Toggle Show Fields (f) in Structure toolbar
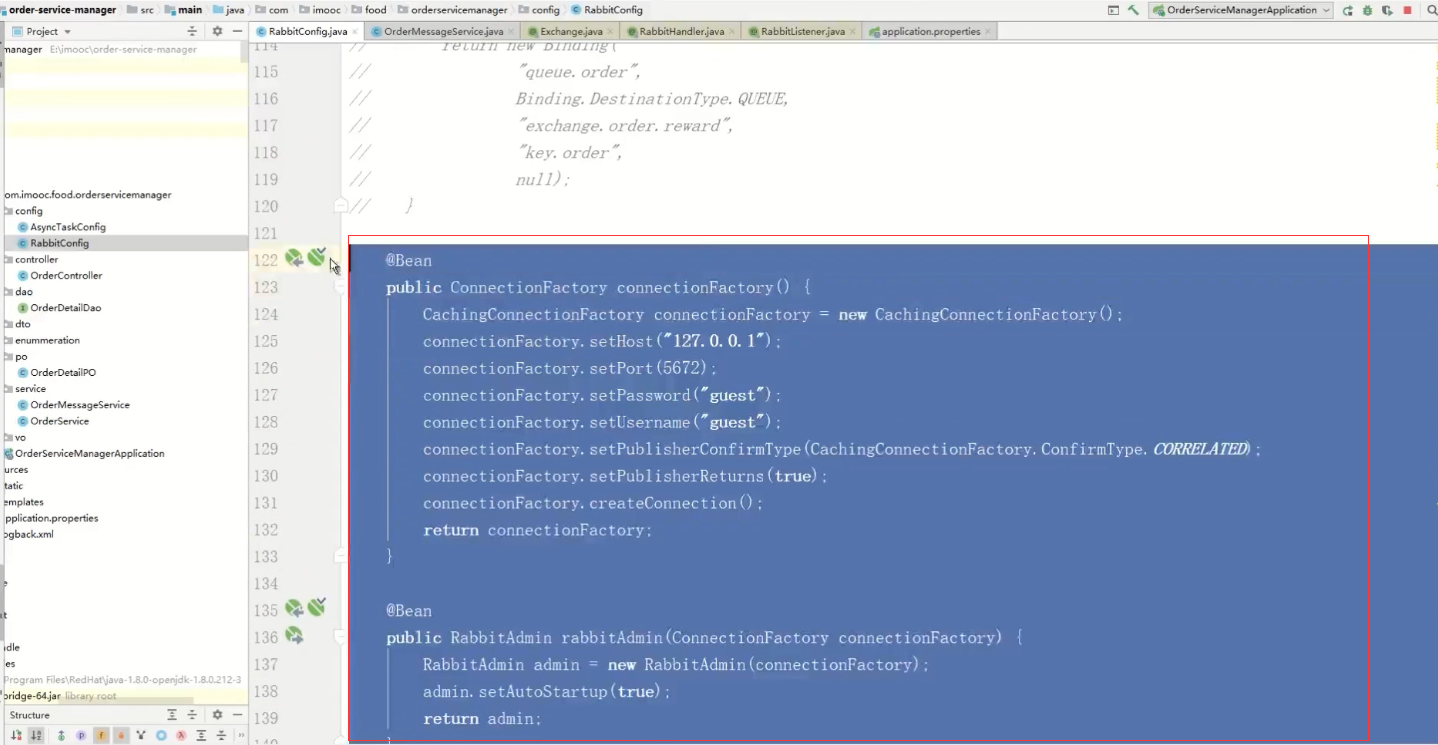The width and height of the screenshot is (1438, 745). (101, 735)
